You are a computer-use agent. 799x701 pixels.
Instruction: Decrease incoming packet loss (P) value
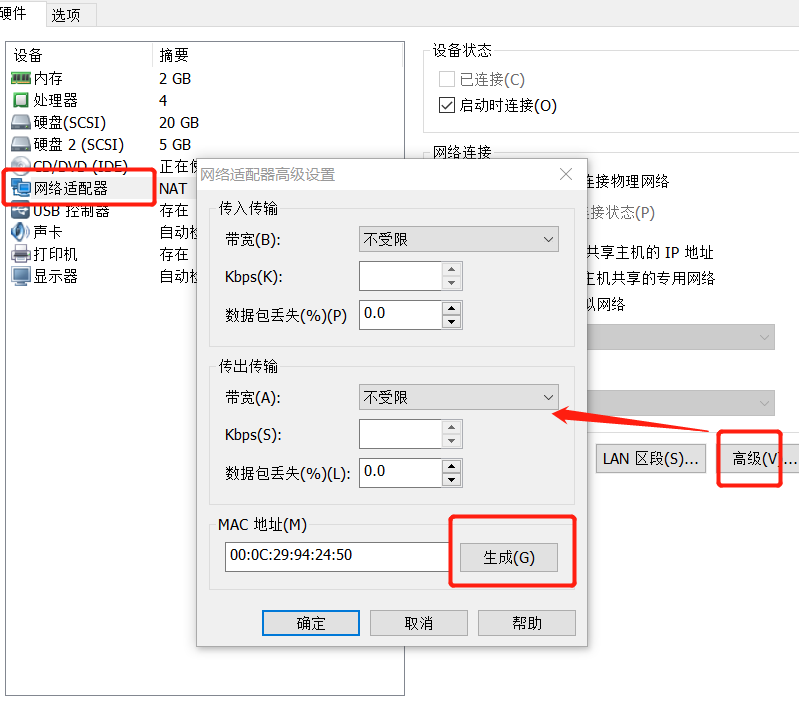click(x=451, y=322)
